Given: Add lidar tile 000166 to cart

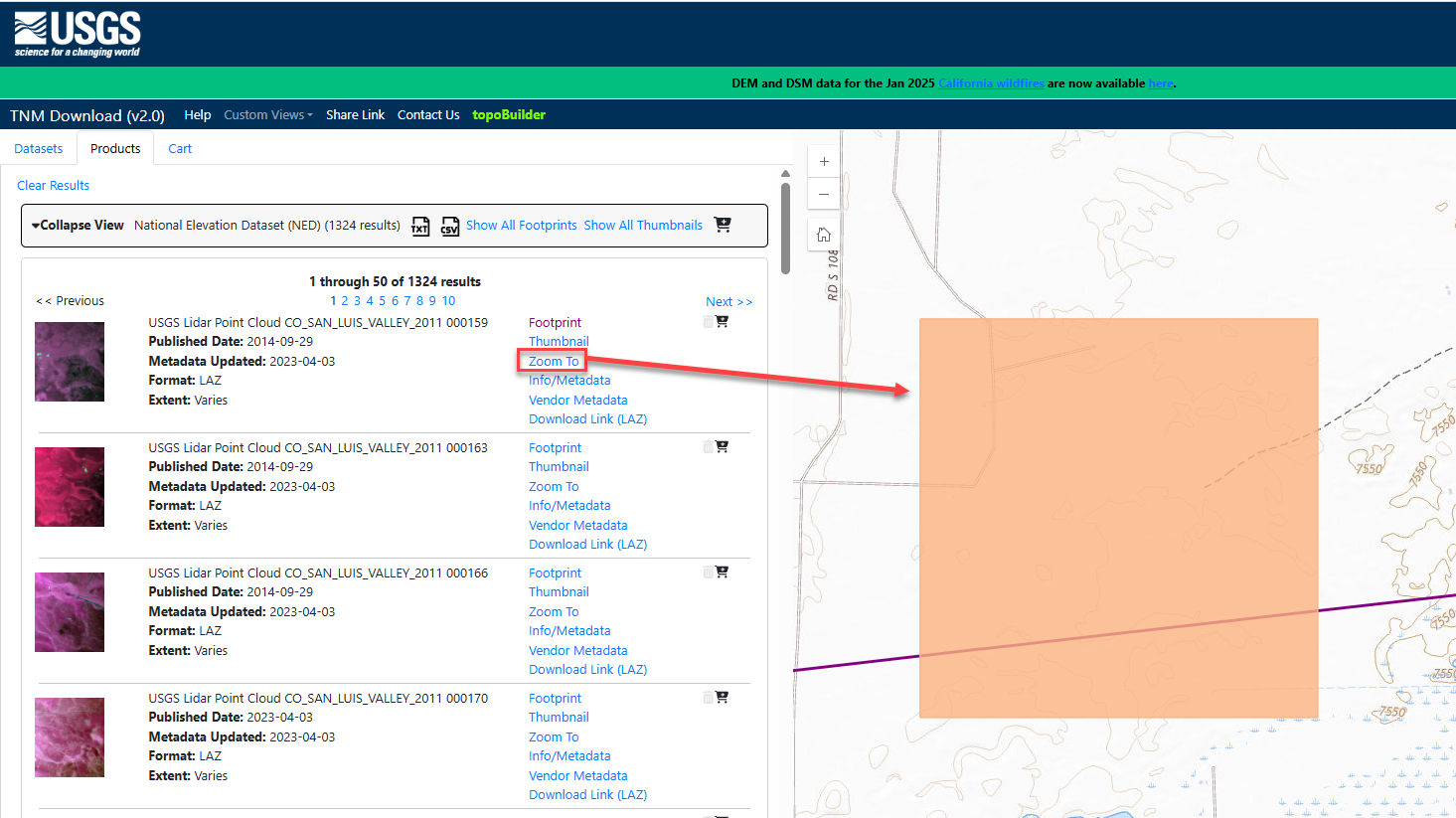Looking at the screenshot, I should pos(722,573).
